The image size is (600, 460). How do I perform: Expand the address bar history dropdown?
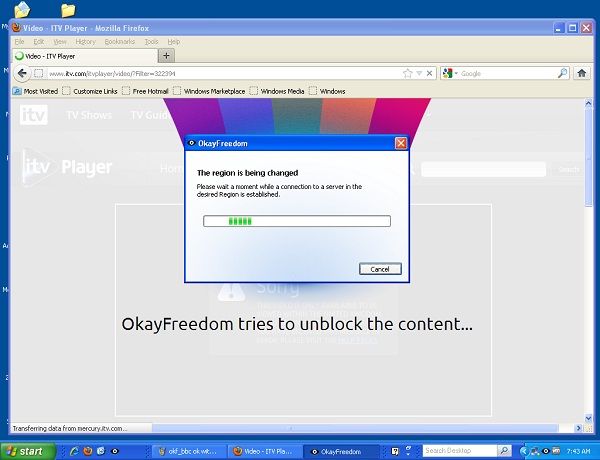click(419, 73)
